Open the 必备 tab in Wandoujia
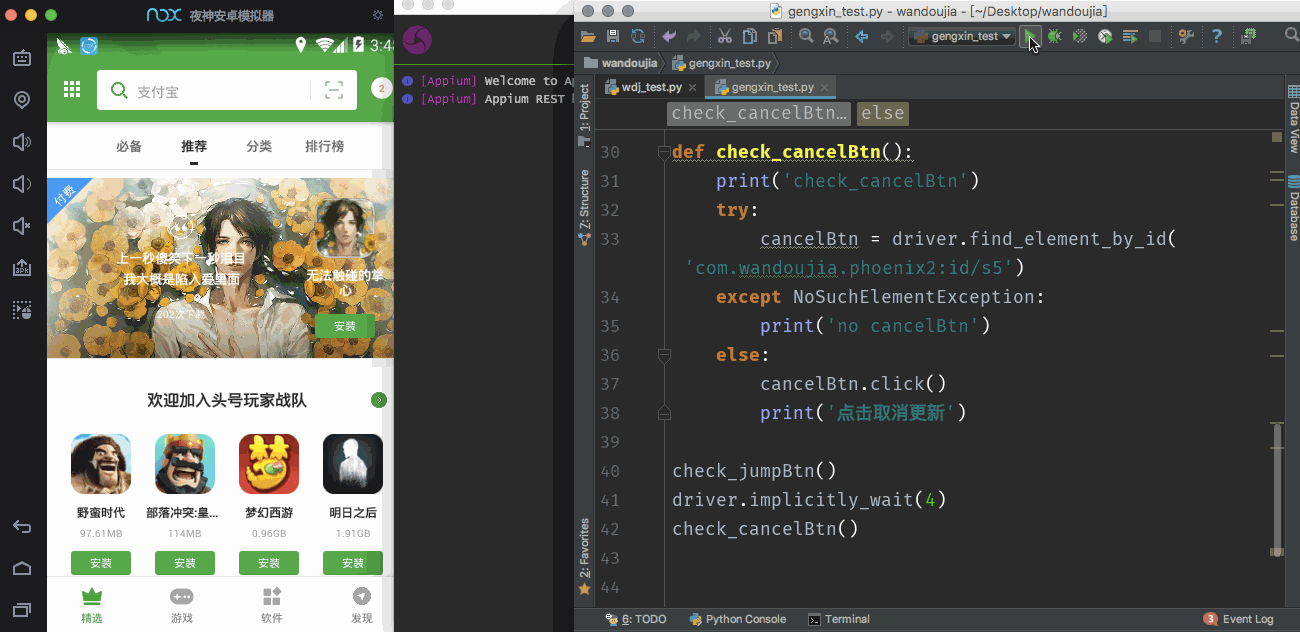 coord(129,146)
